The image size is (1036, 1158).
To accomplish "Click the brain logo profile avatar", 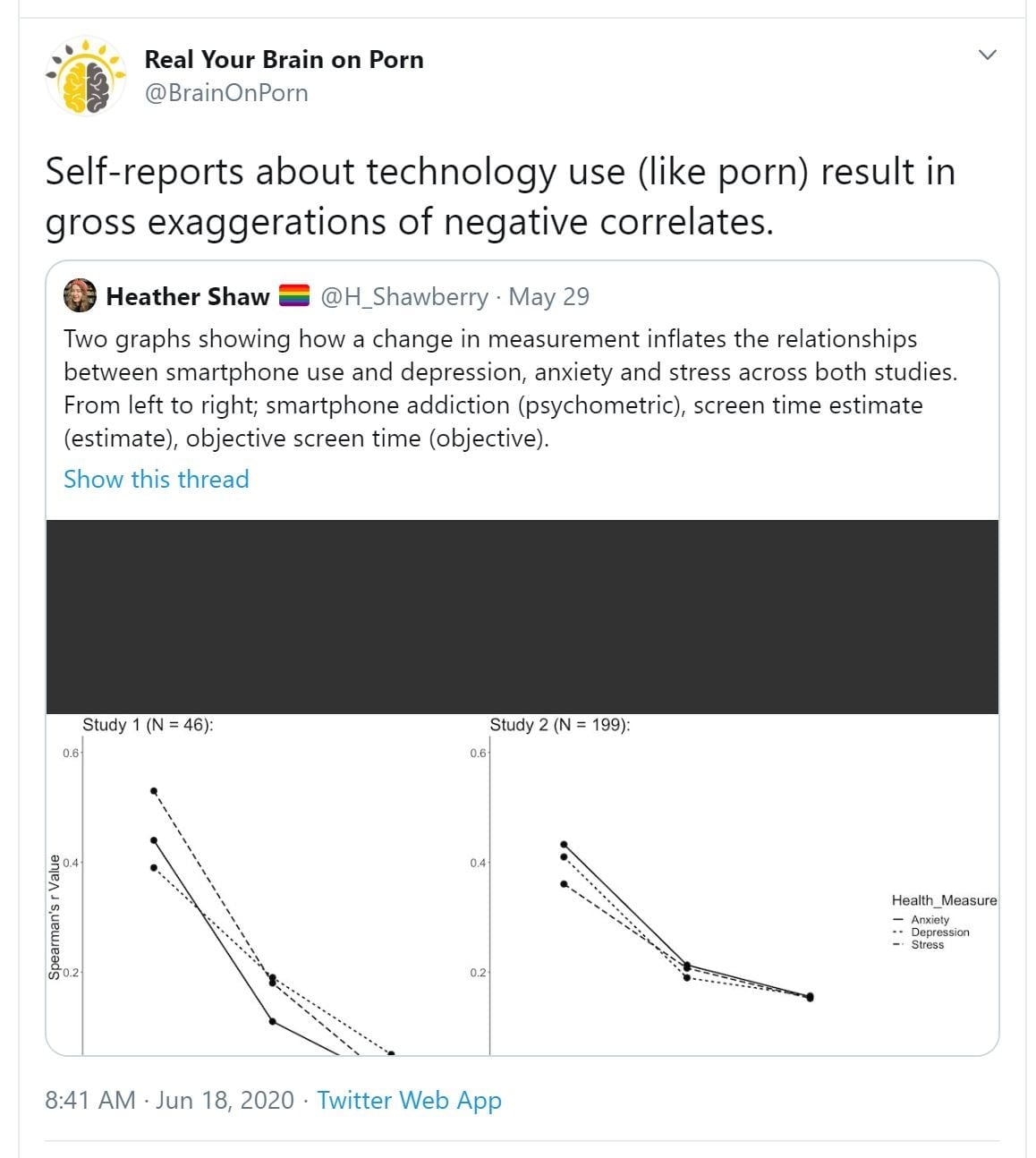I will (x=85, y=77).
